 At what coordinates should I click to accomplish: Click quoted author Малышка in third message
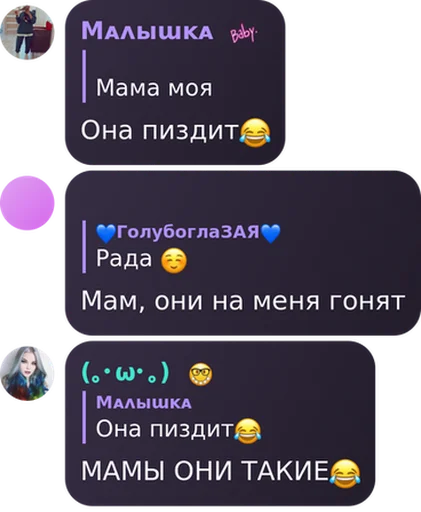144,402
